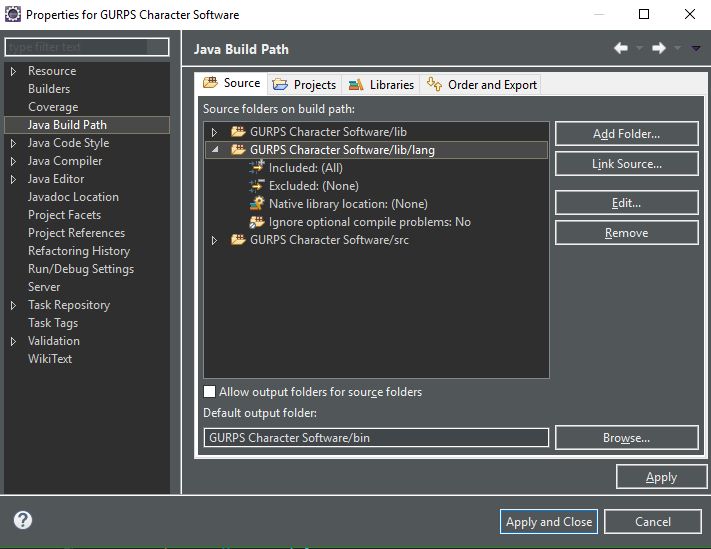Click the forward navigation arrow icon
Screen dimensions: 711x549
pos(659,48)
